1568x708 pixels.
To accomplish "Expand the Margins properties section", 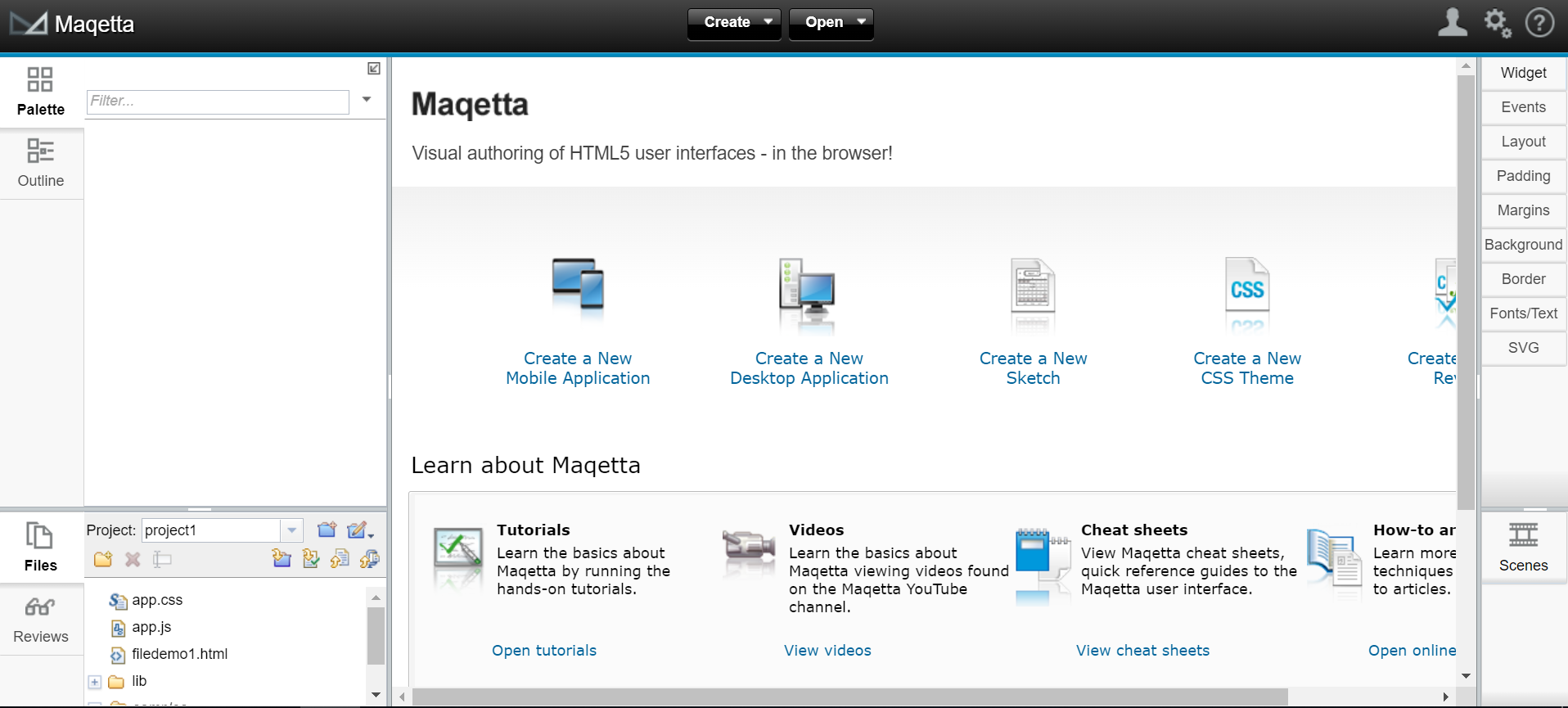I will tap(1523, 210).
